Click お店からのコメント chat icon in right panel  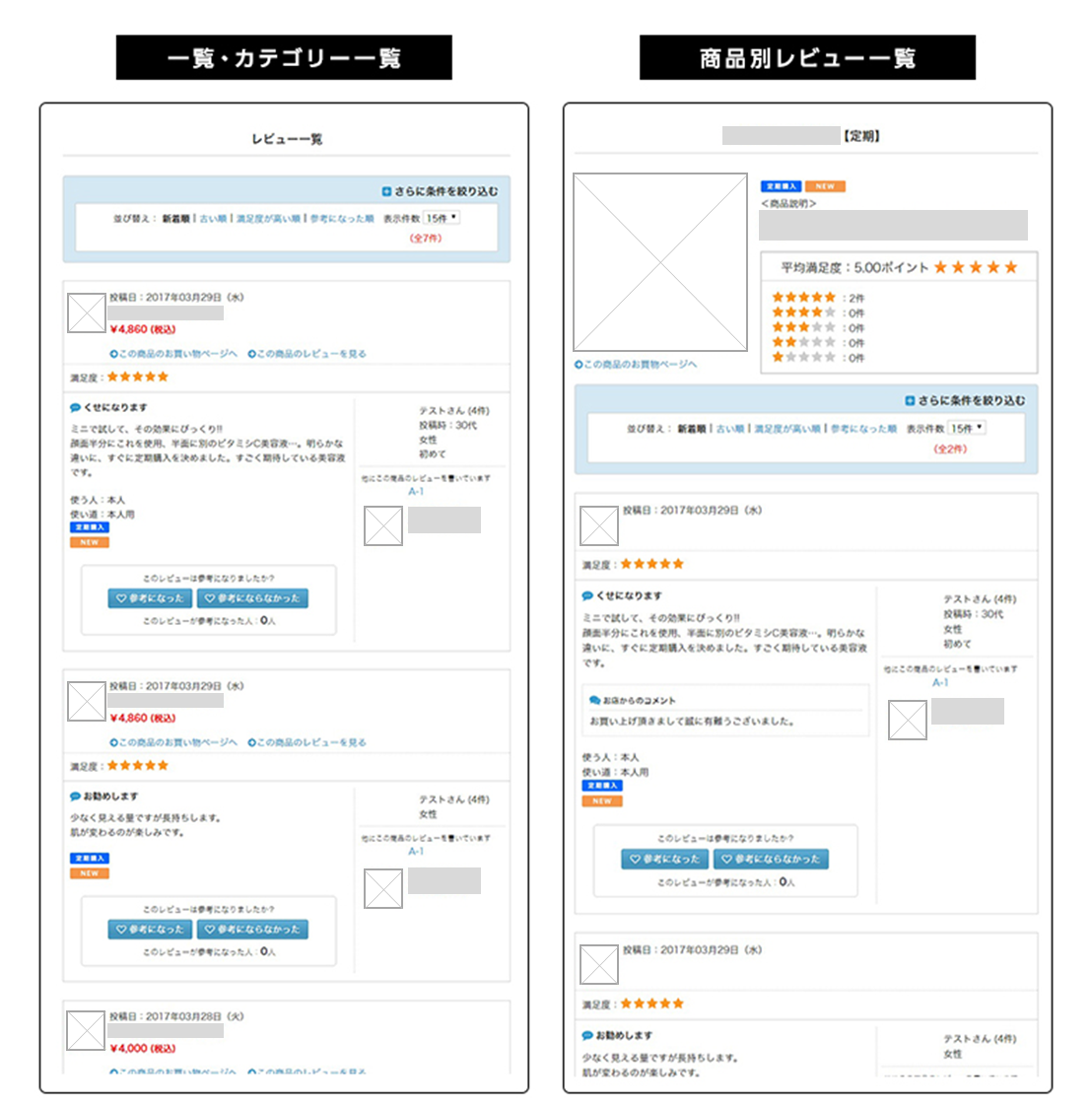pos(595,700)
